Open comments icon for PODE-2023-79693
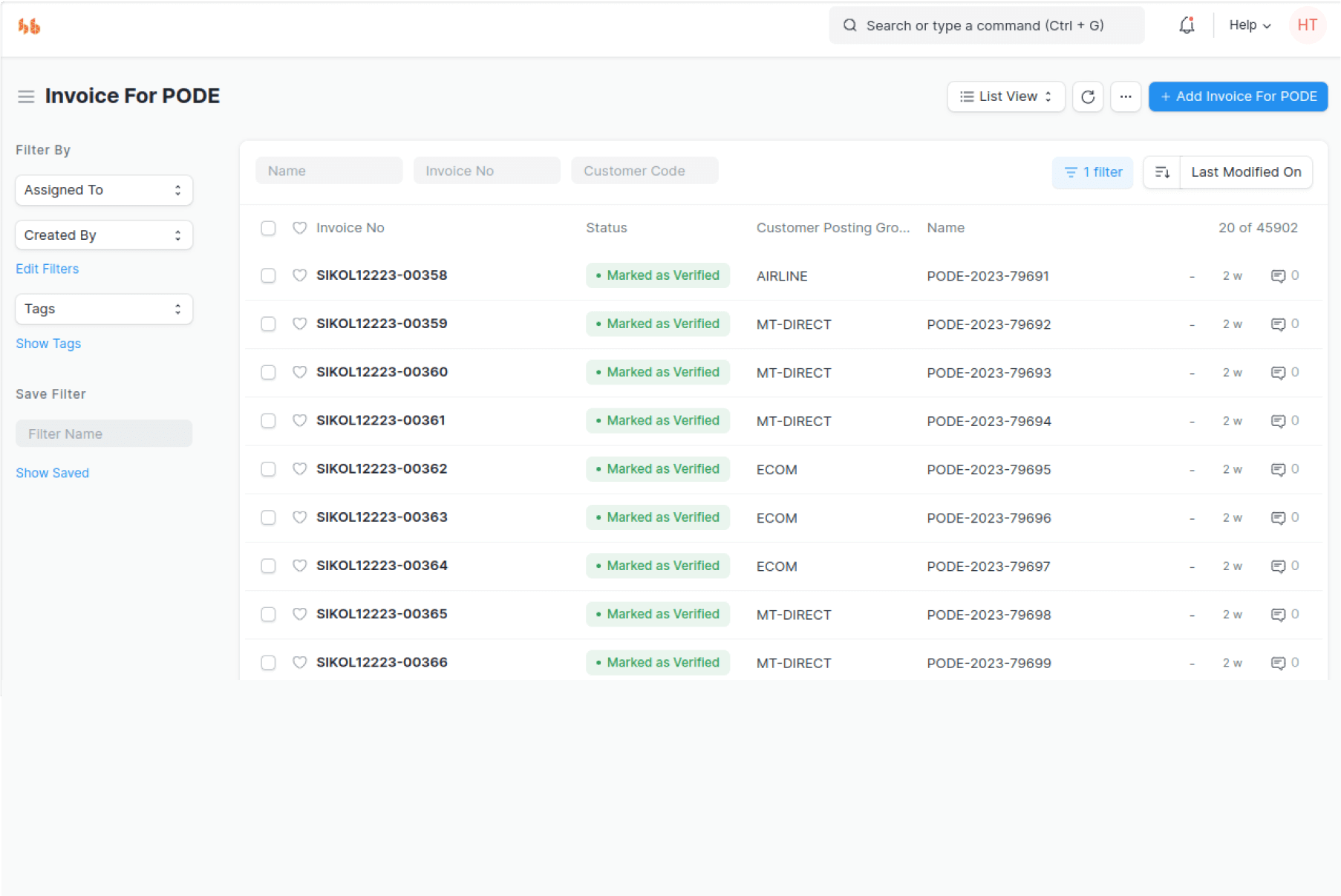 coord(1278,373)
